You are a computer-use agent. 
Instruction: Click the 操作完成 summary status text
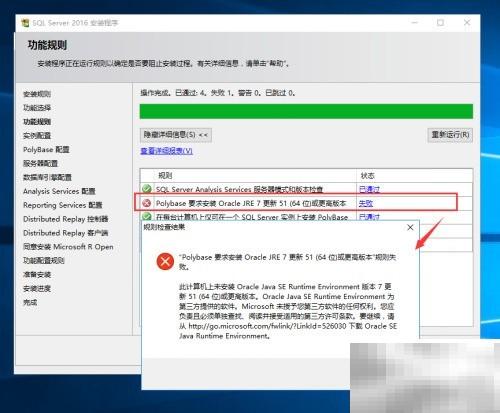coord(218,93)
